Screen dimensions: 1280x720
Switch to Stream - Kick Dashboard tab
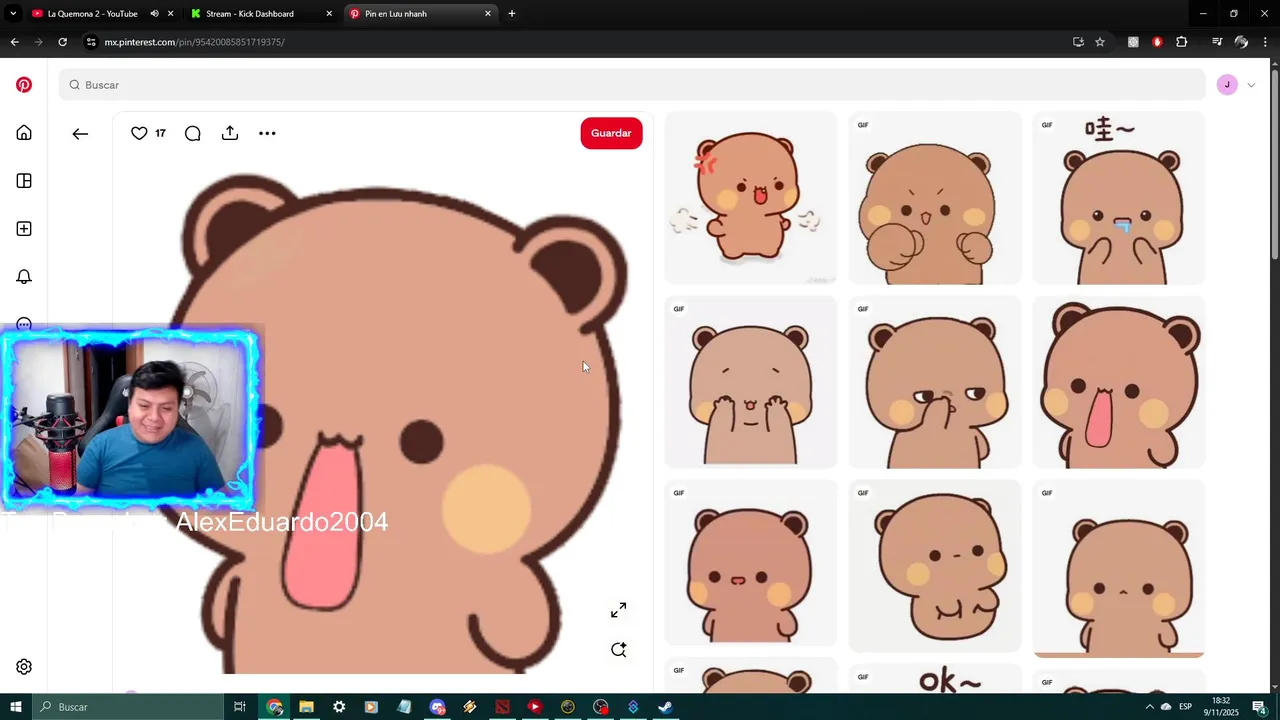pyautogui.click(x=250, y=14)
